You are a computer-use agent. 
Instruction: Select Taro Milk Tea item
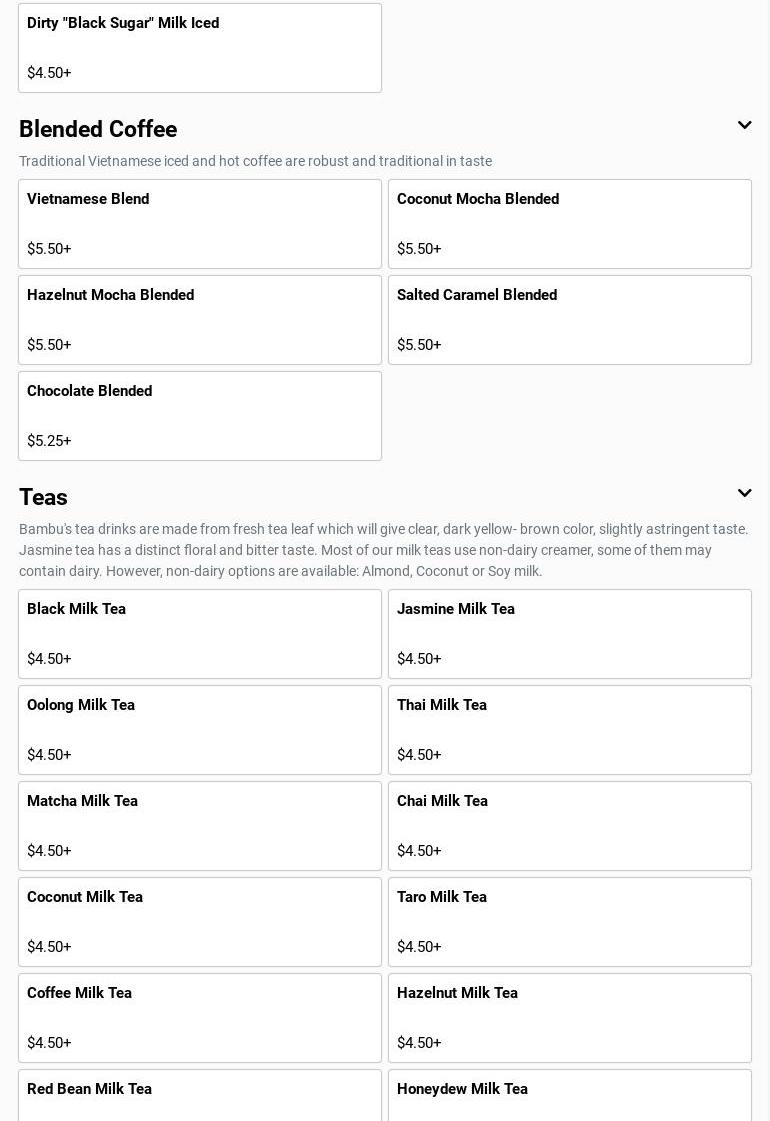click(570, 922)
